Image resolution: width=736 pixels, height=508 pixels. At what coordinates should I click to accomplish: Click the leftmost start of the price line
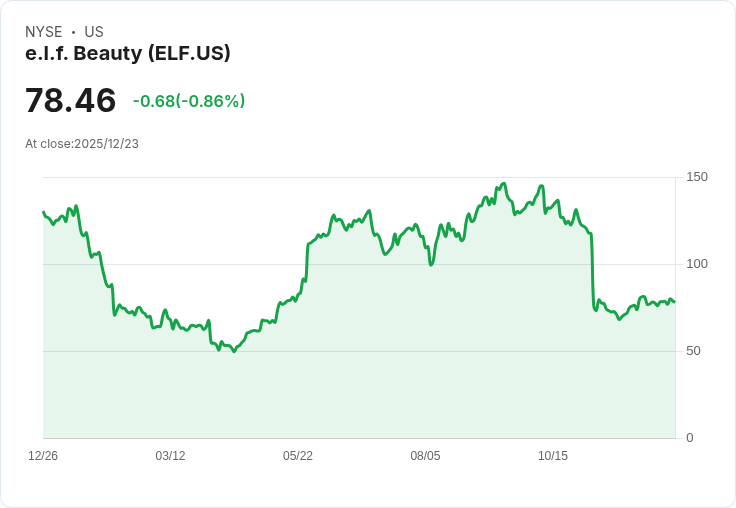click(x=44, y=212)
